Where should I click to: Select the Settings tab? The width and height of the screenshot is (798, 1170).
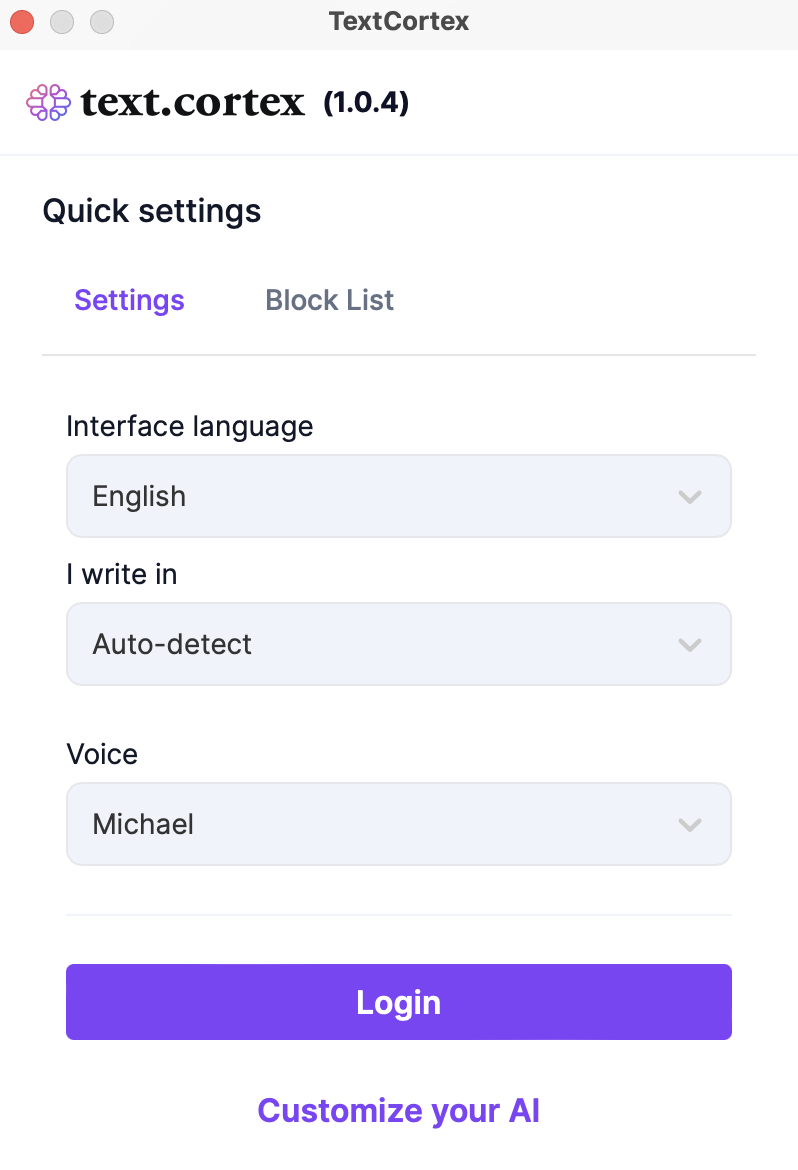tap(129, 300)
